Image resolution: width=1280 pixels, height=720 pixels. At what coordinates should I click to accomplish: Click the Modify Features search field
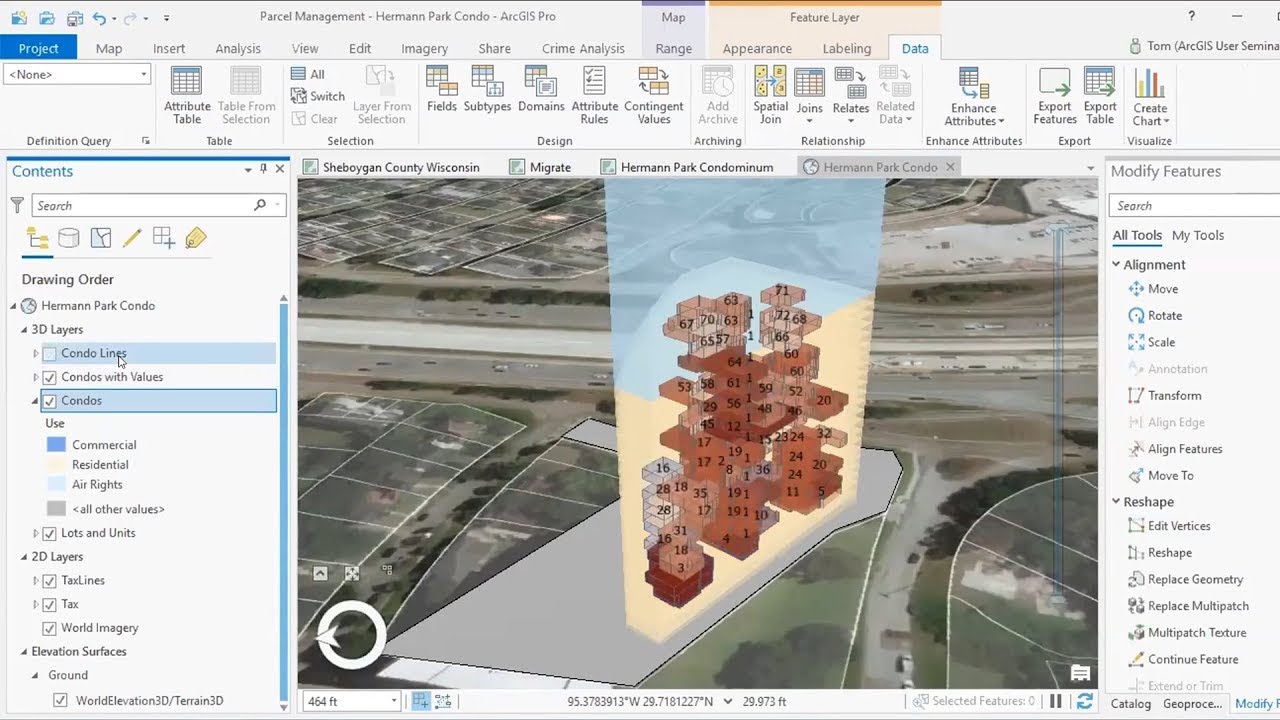click(1194, 206)
